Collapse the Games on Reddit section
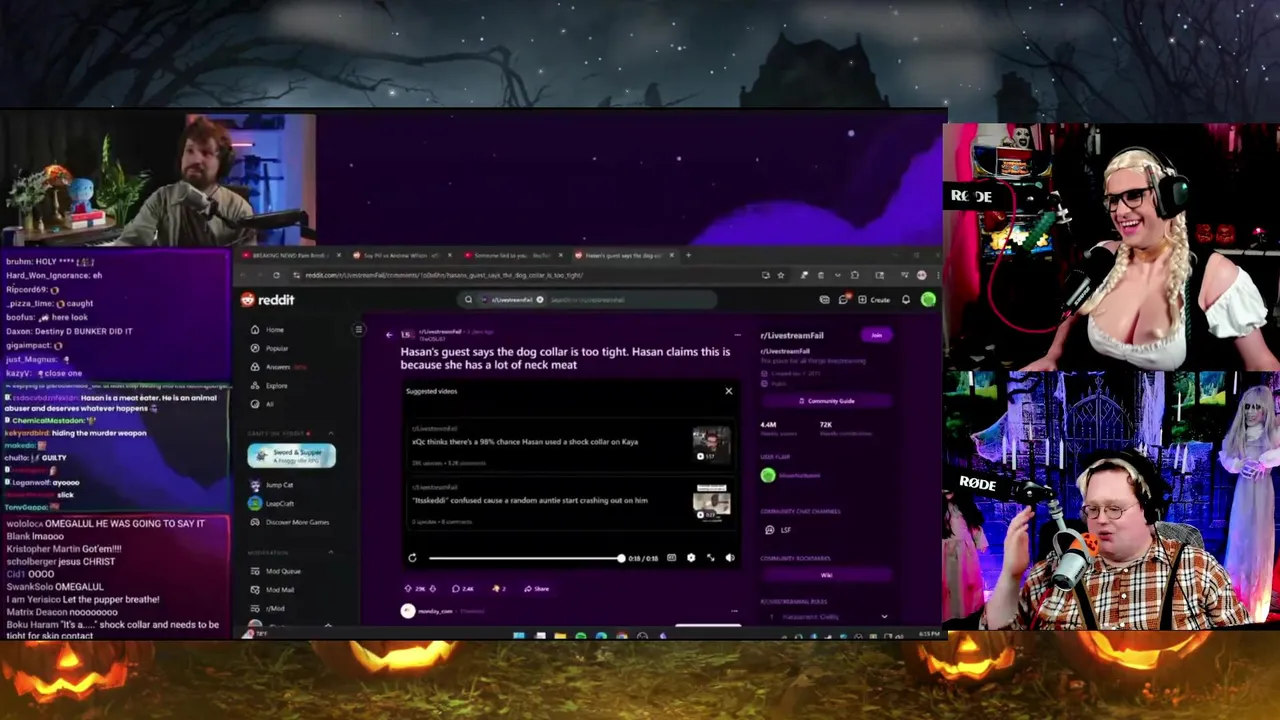Viewport: 1280px width, 720px height. [x=331, y=433]
